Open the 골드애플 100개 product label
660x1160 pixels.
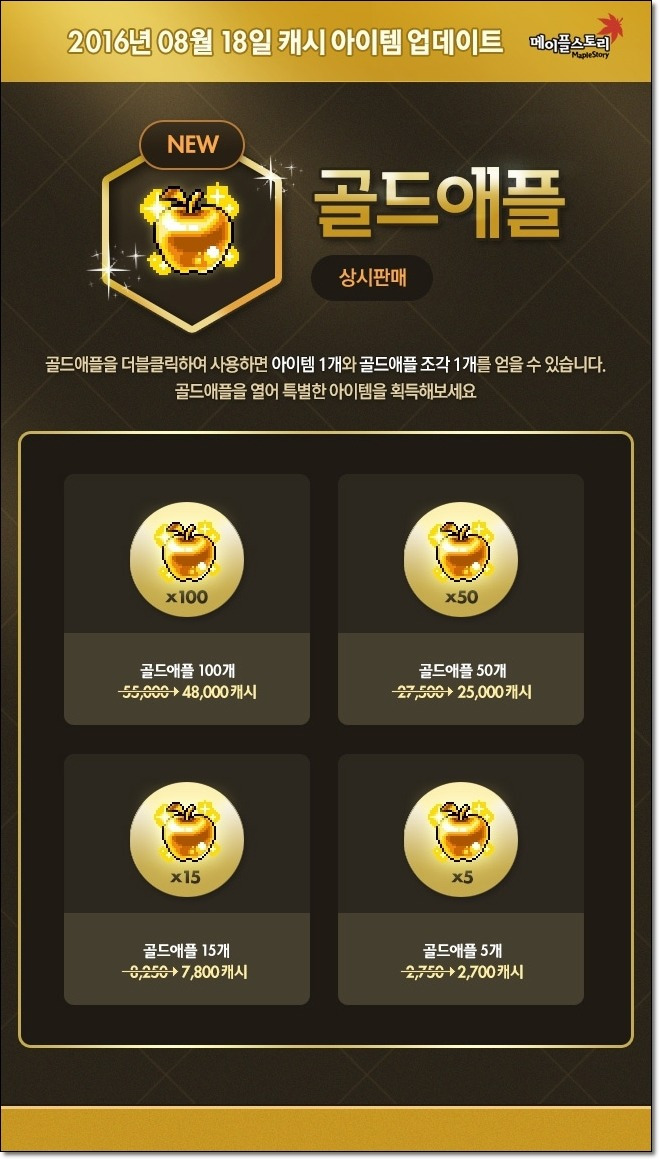(187, 670)
